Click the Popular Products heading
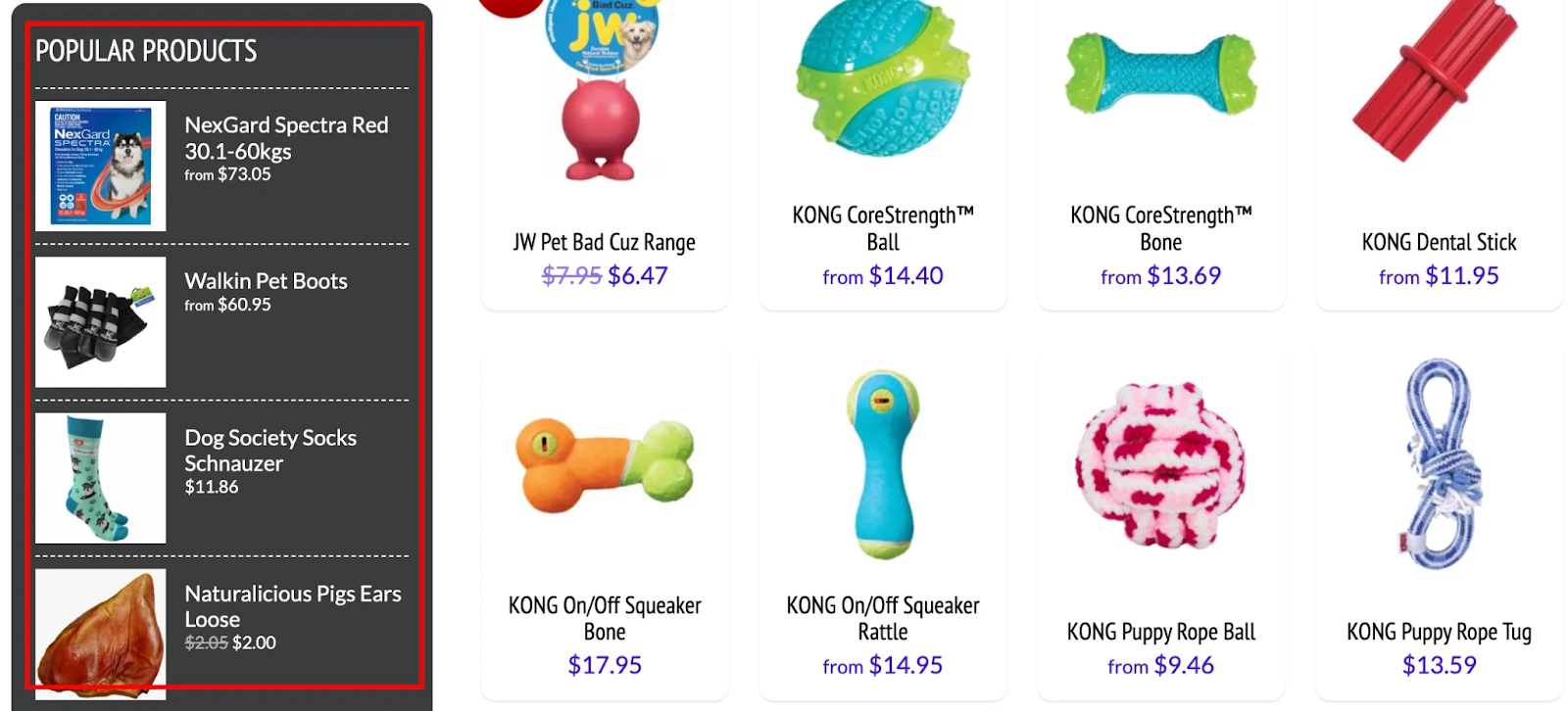 click(146, 51)
